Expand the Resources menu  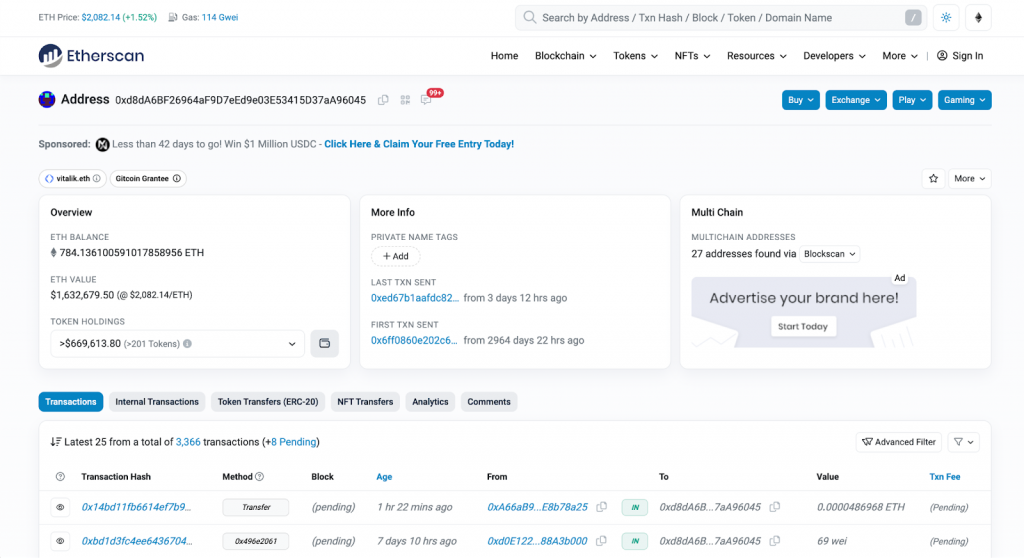click(x=757, y=56)
